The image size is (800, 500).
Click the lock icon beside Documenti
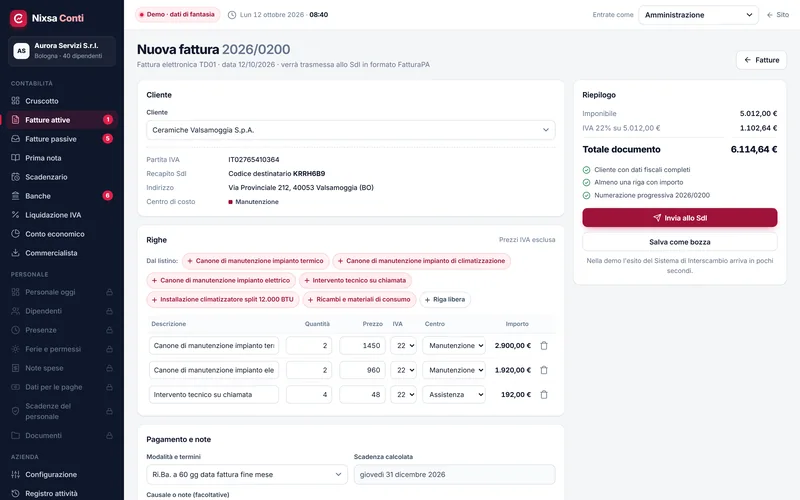(109, 436)
